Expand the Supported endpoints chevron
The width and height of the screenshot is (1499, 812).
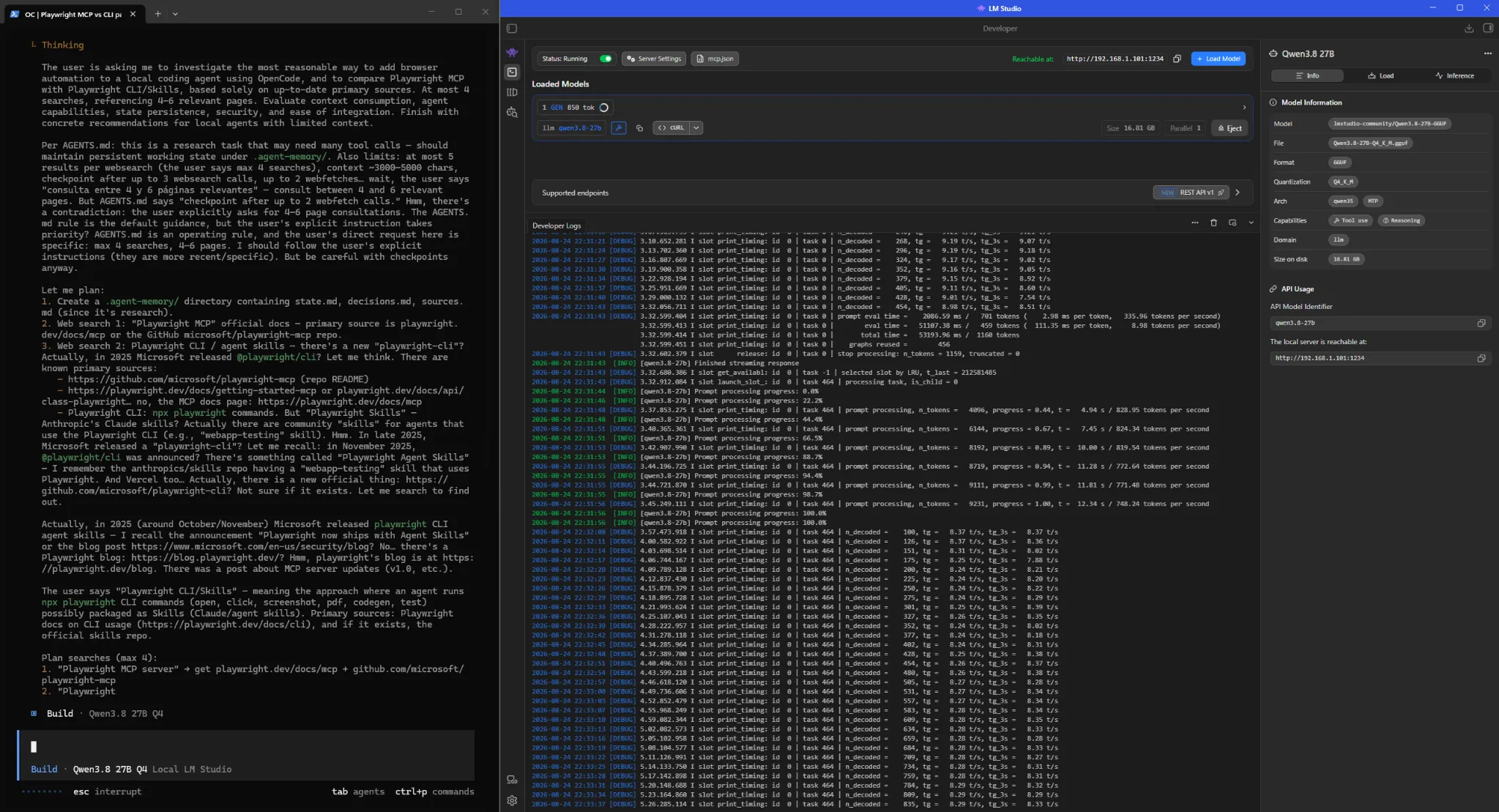pos(1238,193)
